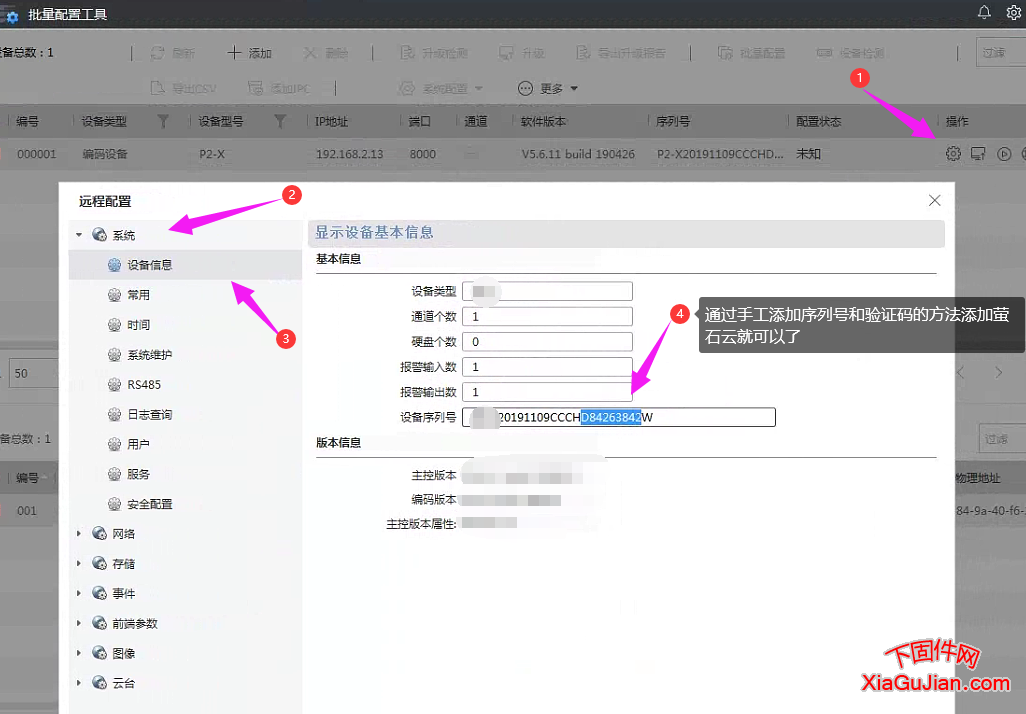
Task: Expand the 事件 tree node arrow
Action: [x=79, y=593]
